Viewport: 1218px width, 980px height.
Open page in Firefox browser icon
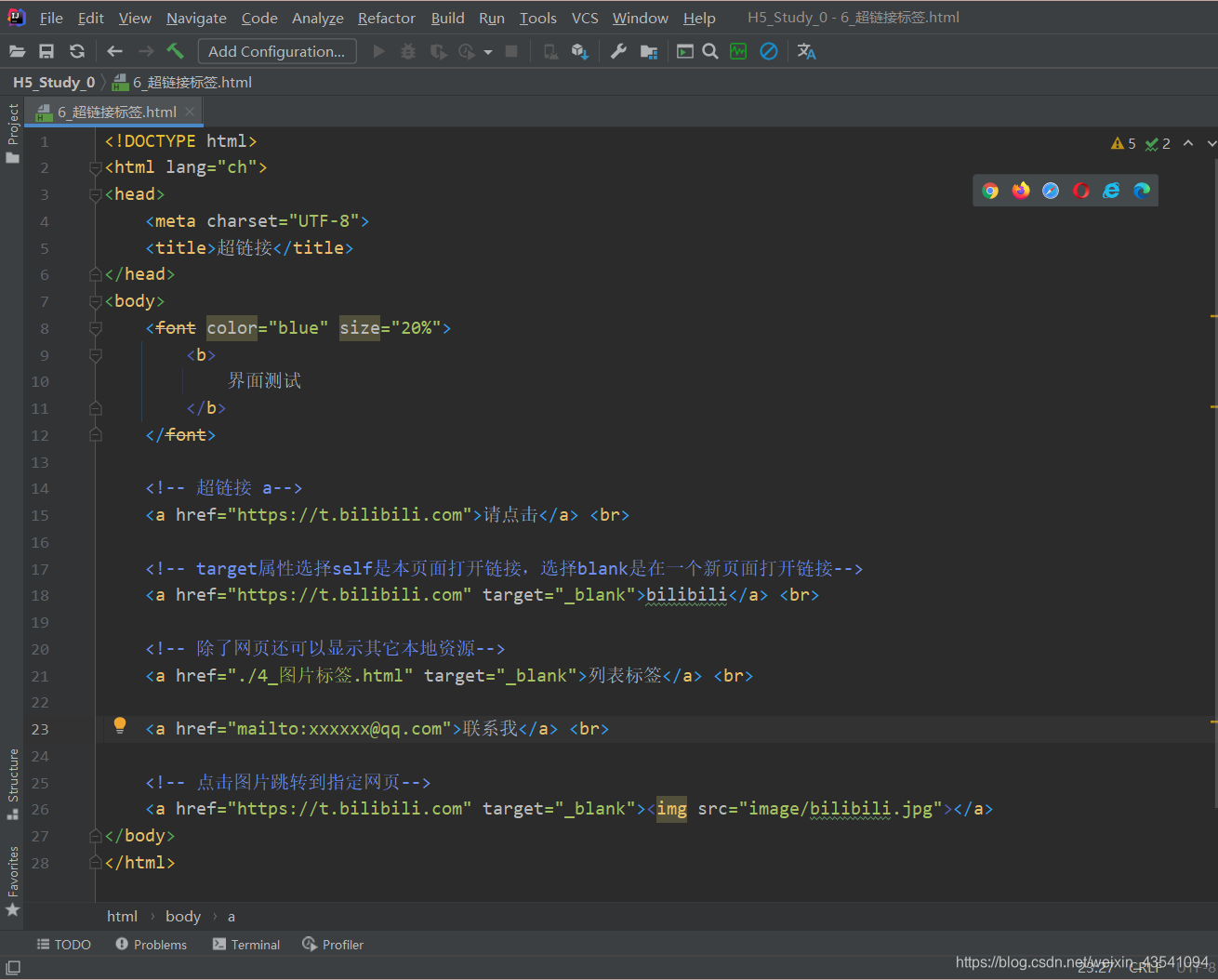click(x=1021, y=191)
